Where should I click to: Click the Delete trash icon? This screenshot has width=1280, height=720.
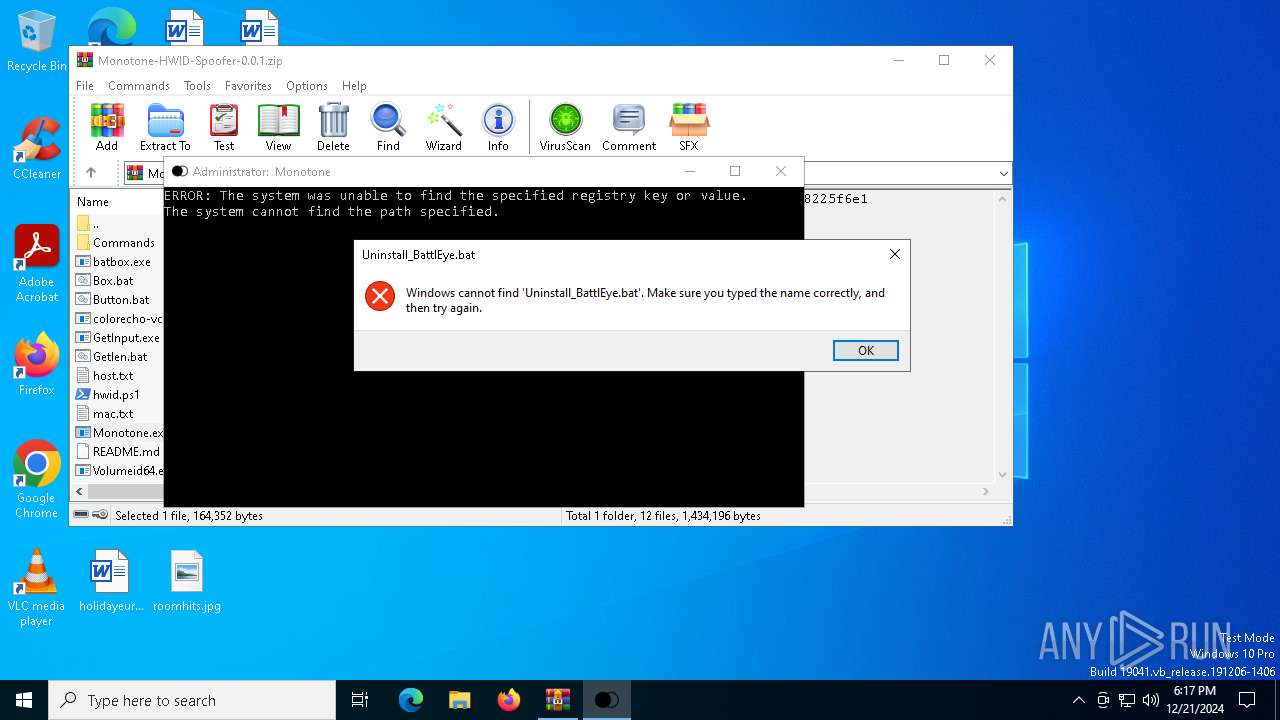tap(333, 127)
